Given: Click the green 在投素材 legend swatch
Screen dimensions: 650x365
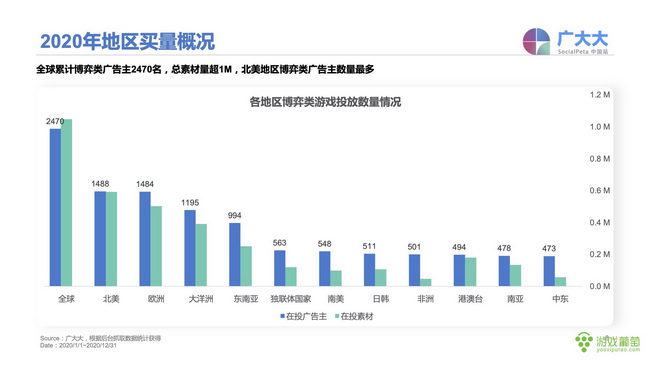Looking at the screenshot, I should click(x=337, y=316).
